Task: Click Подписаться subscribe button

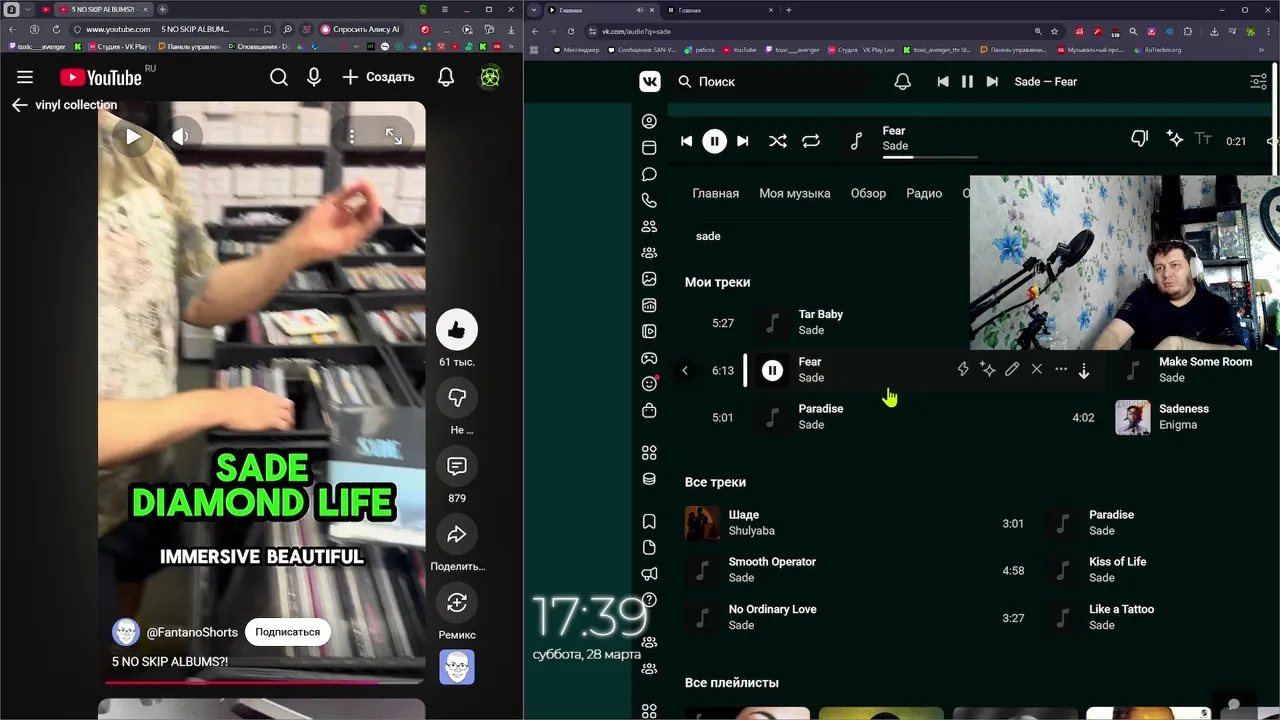Action: point(288,632)
